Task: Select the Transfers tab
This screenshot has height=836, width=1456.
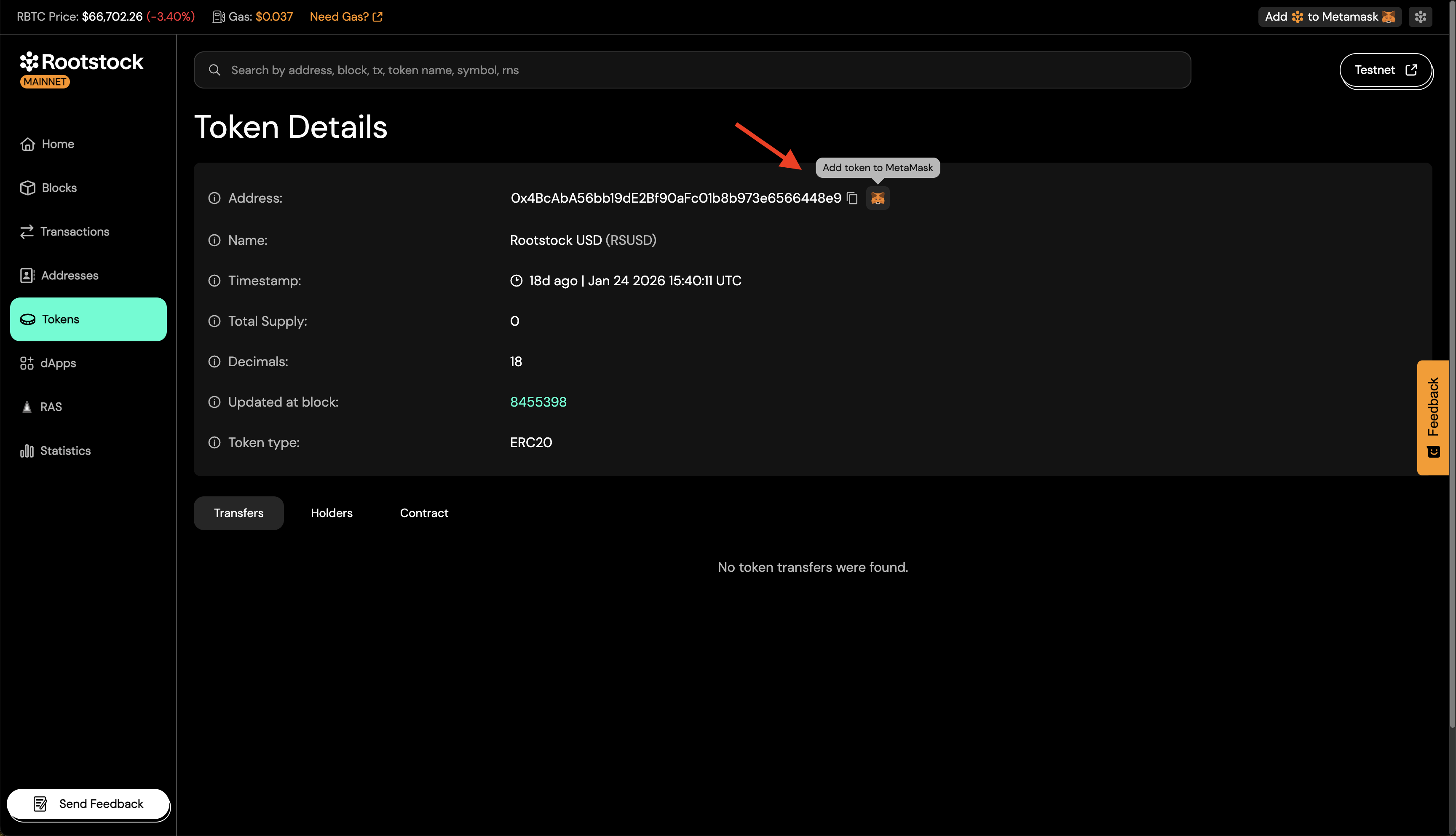Action: 238,513
